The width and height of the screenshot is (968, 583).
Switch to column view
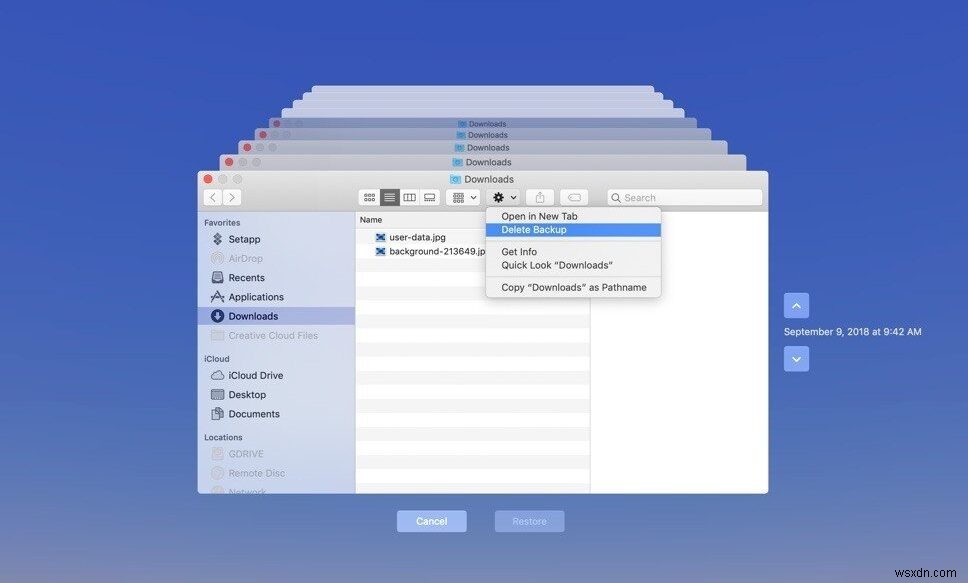click(409, 197)
